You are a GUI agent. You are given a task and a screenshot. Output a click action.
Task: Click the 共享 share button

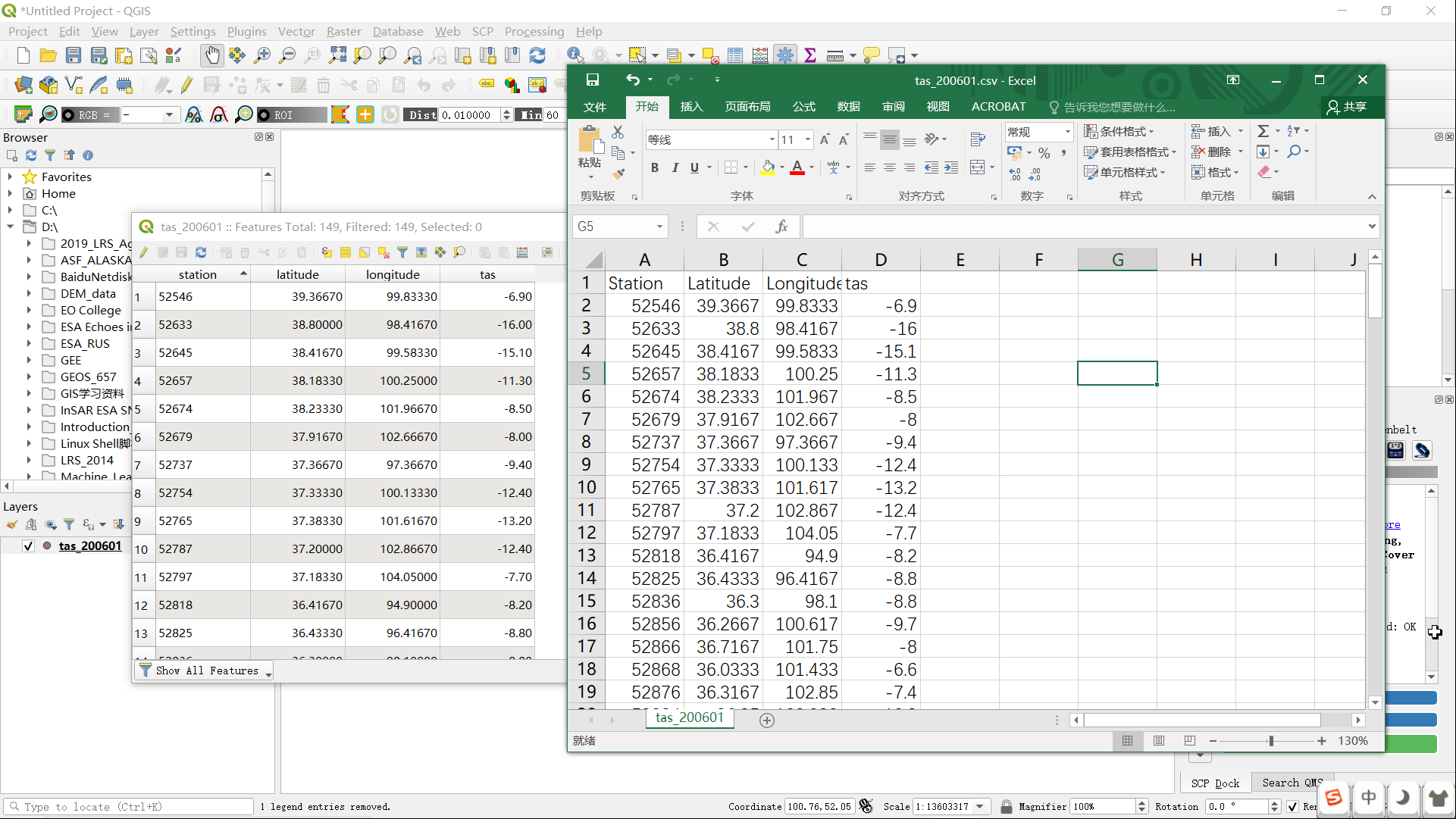point(1348,107)
